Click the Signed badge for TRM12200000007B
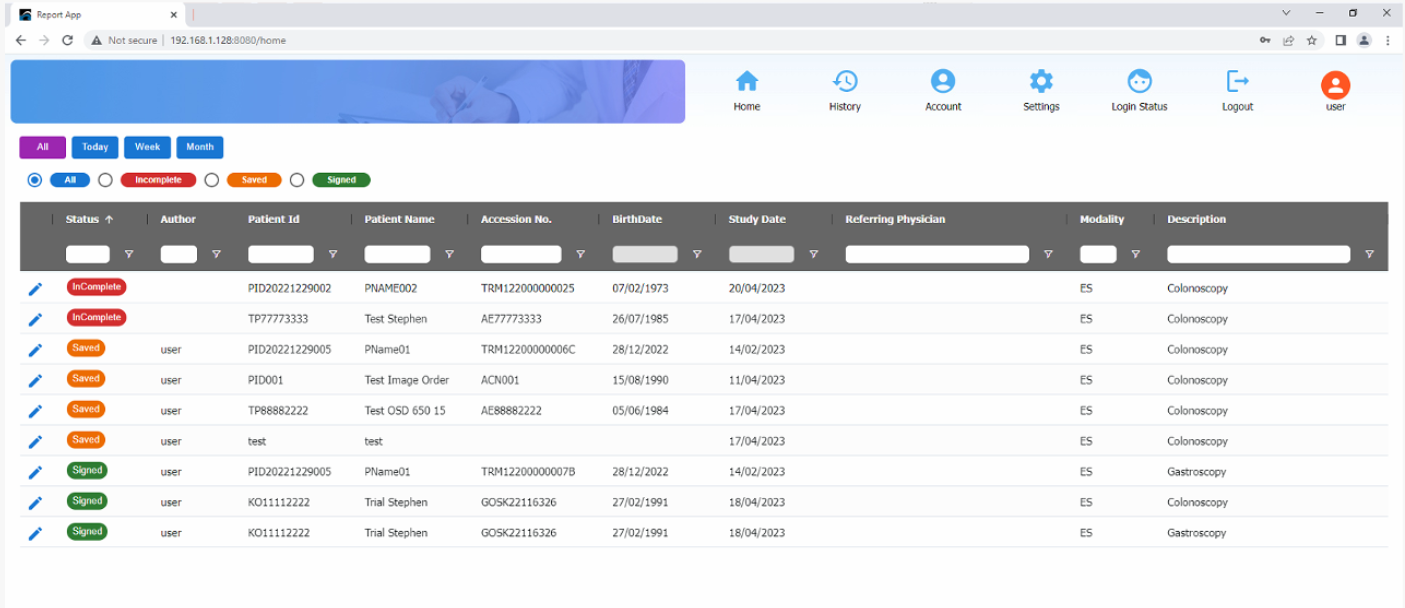Image resolution: width=1405 pixels, height=608 pixels. 87,470
